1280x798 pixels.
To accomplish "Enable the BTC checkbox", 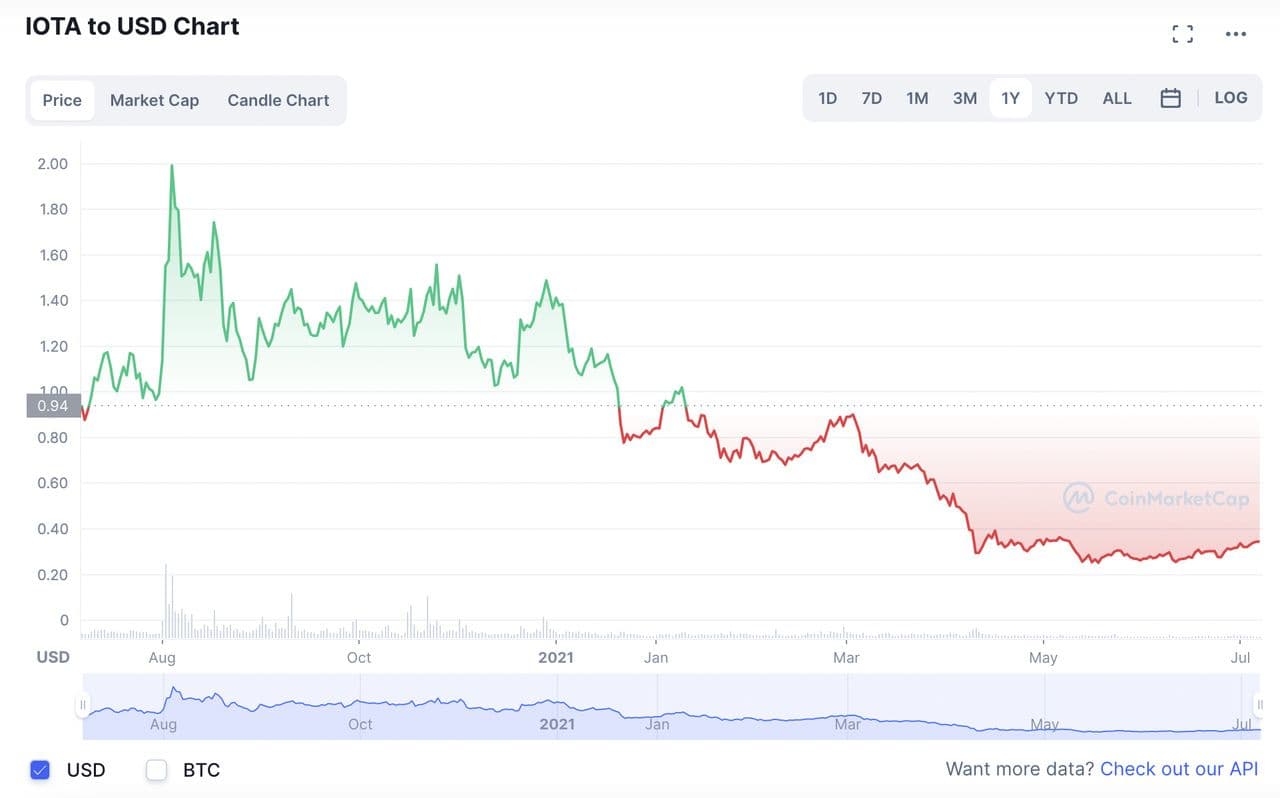I will 156,770.
